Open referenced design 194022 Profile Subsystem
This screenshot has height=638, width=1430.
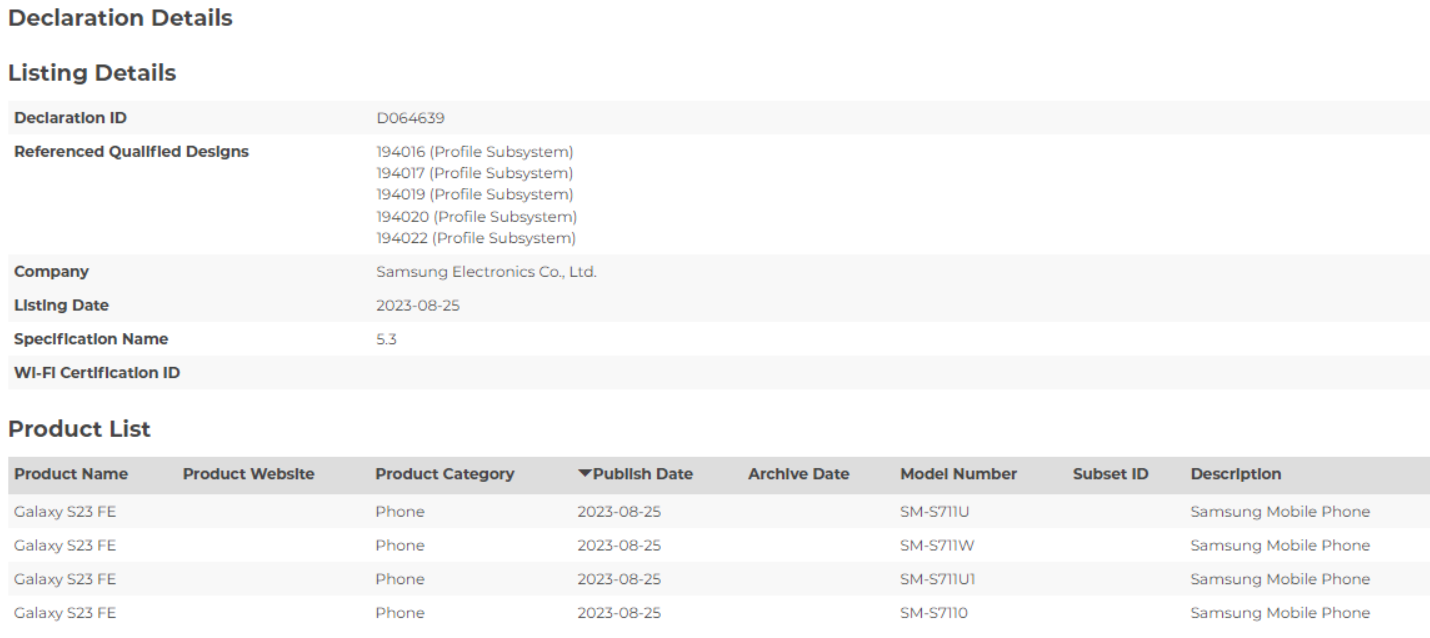[477, 238]
